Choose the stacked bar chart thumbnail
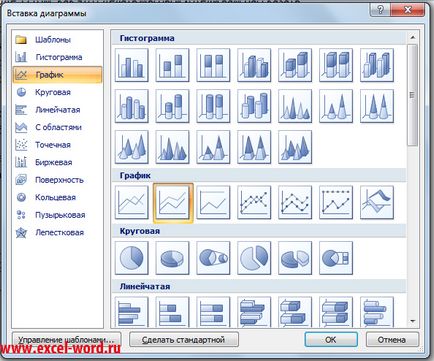Viewport: 434px width, 361px height. [x=172, y=312]
